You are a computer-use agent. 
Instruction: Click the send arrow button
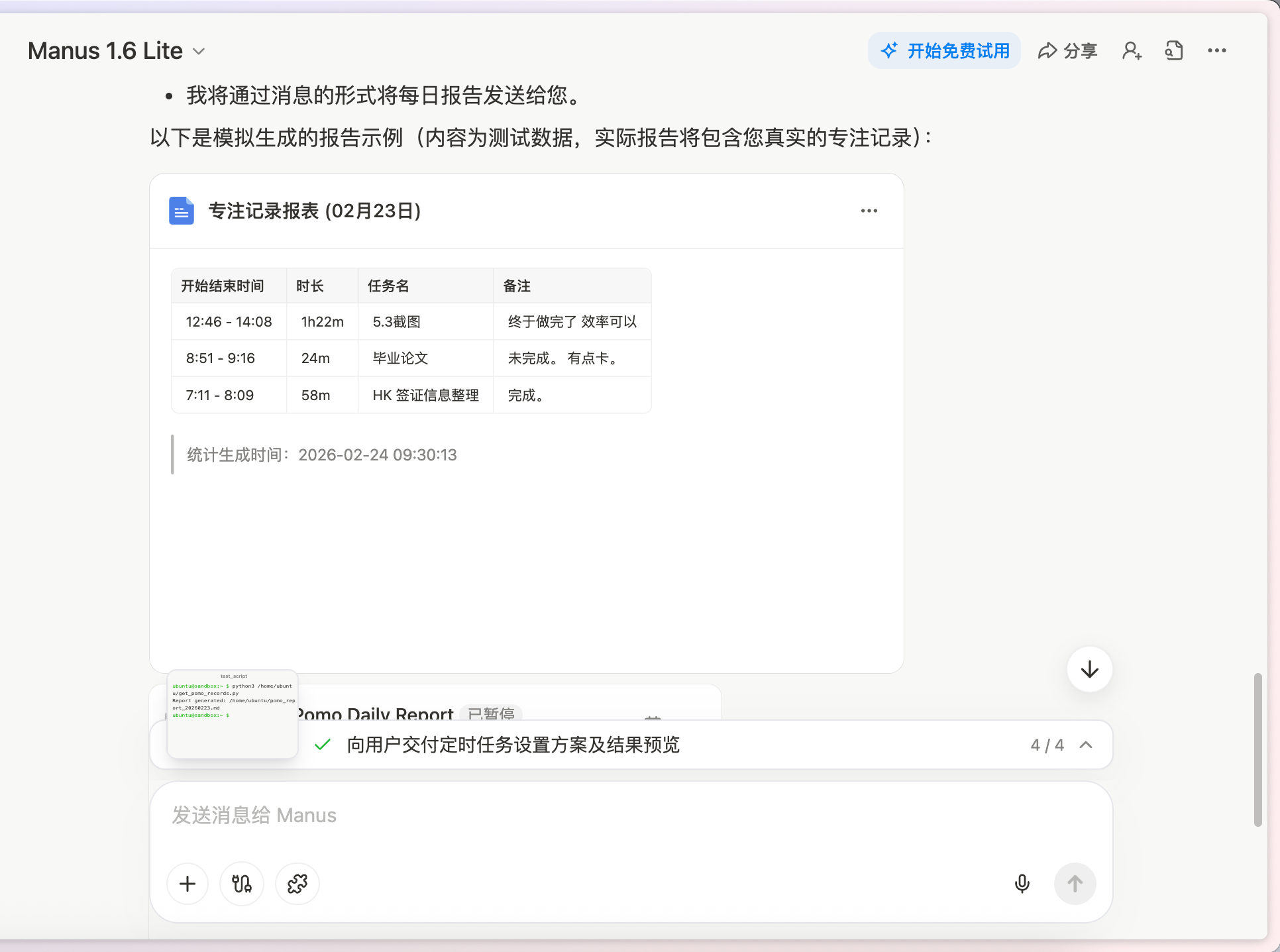click(x=1075, y=884)
